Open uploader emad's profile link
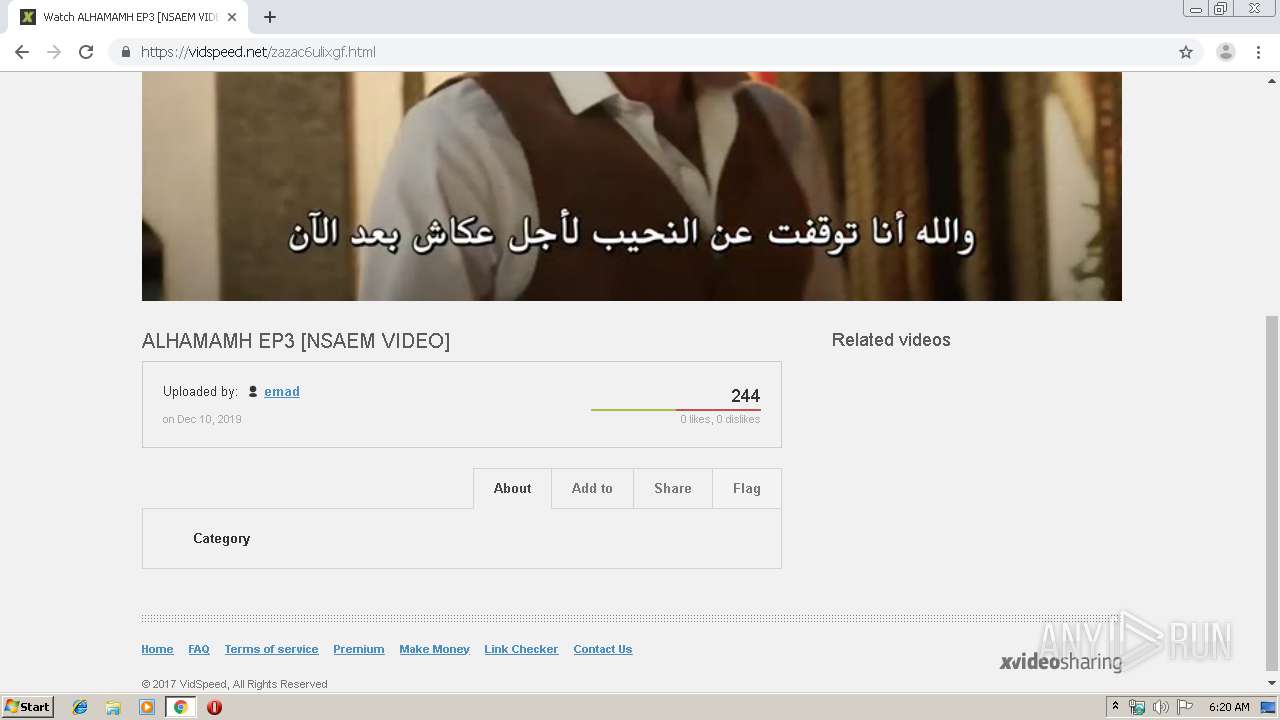Image resolution: width=1280 pixels, height=720 pixels. click(282, 392)
